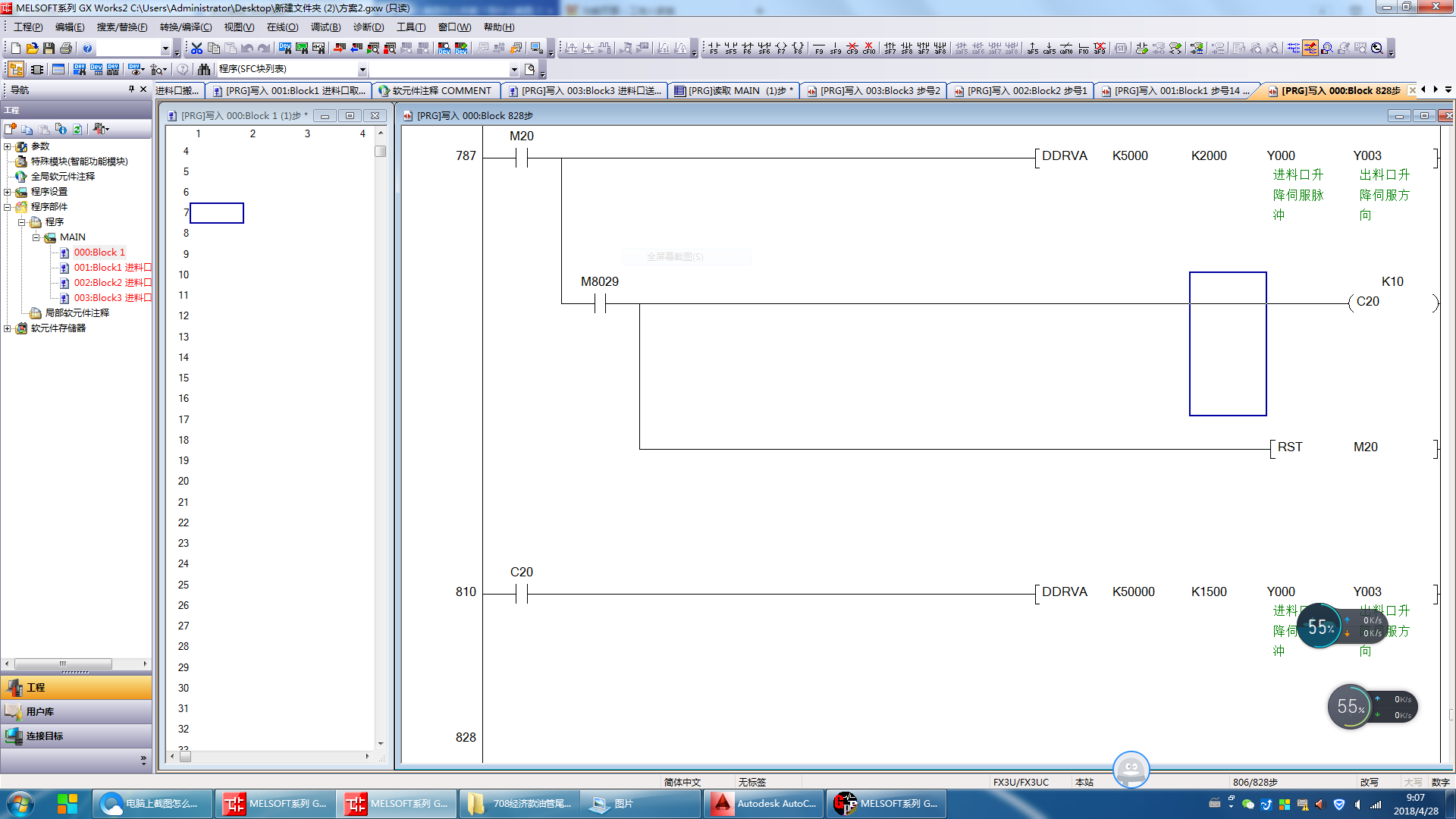Open the 转换/编译(C) menu
The image size is (1456, 819).
pyautogui.click(x=185, y=27)
